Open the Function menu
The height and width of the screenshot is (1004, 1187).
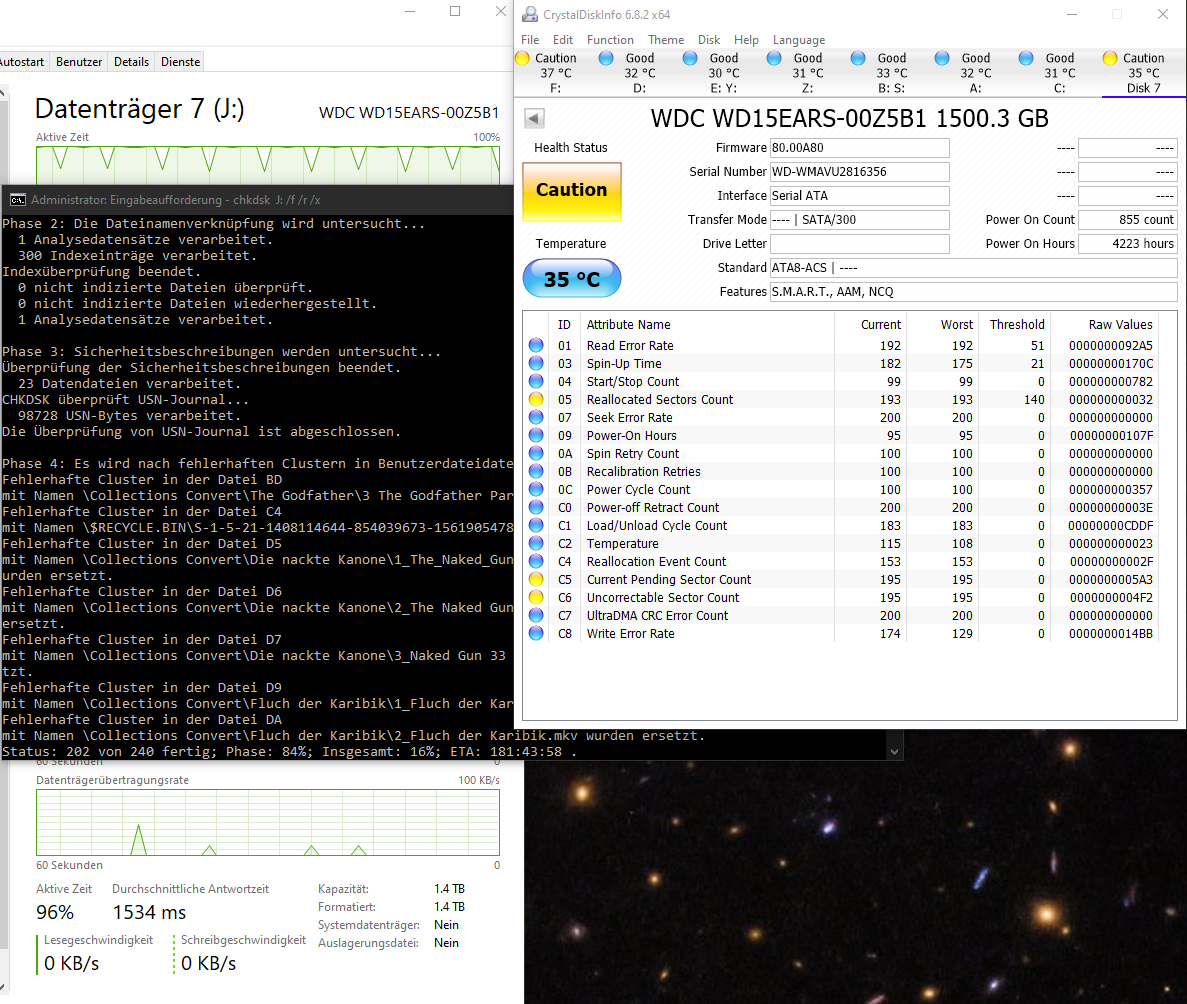coord(610,39)
